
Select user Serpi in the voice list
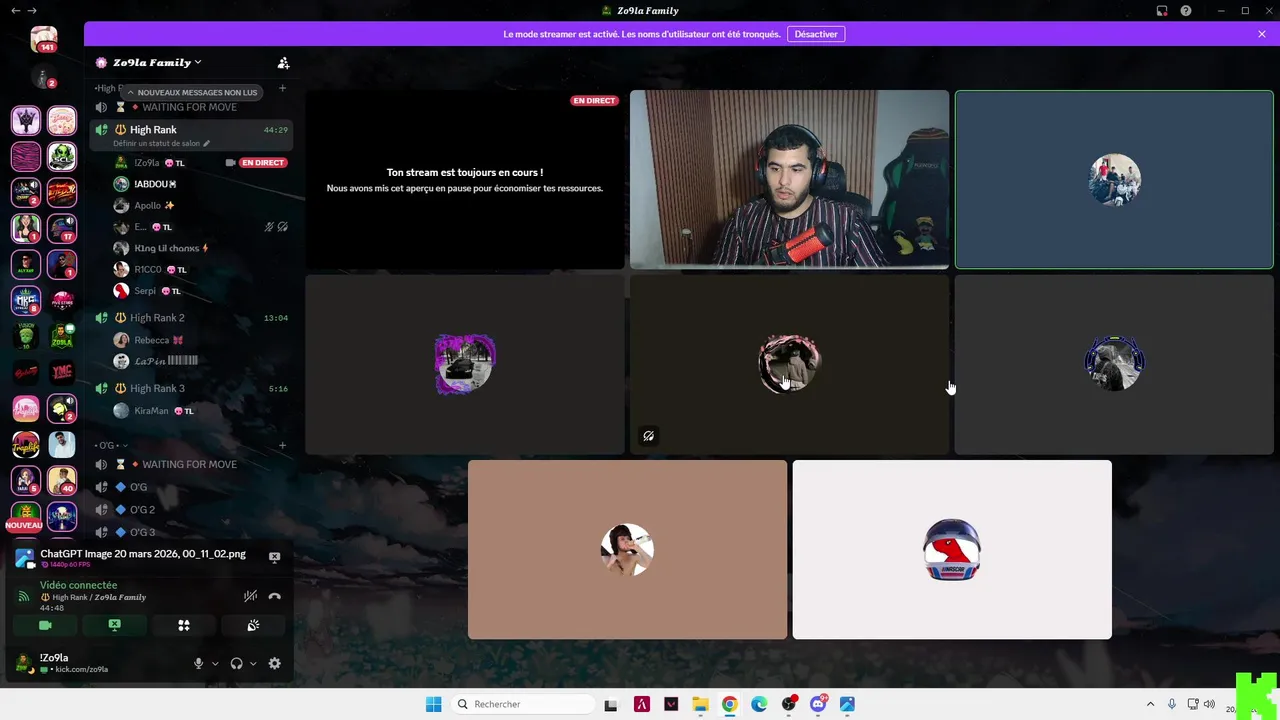200,291
